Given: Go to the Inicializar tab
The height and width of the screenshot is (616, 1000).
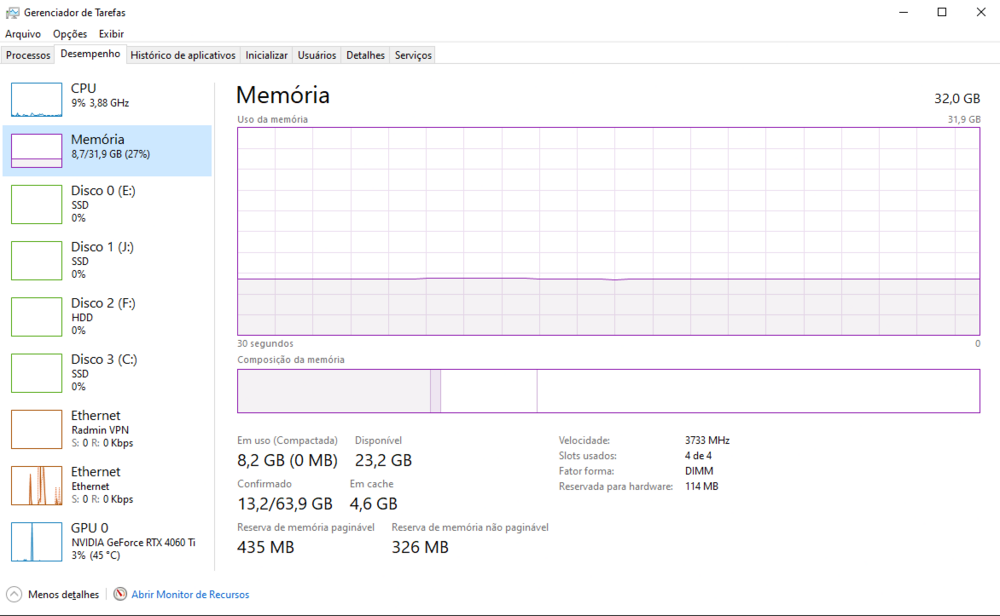Looking at the screenshot, I should click(x=267, y=55).
